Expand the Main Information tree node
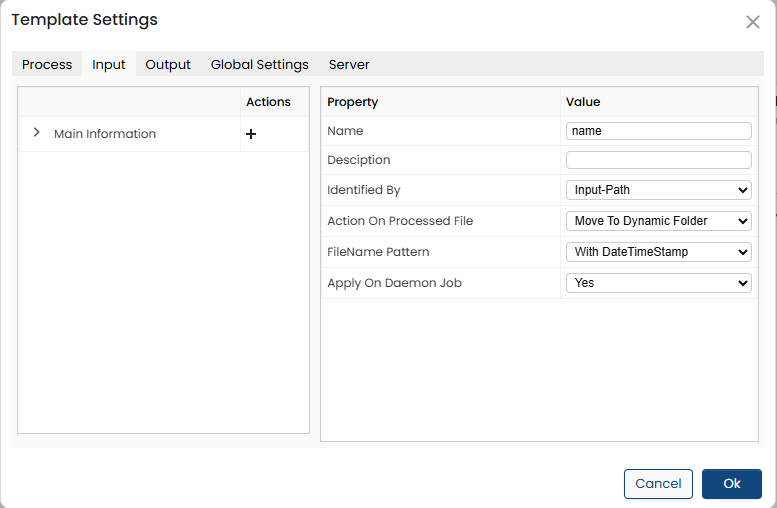The image size is (777, 508). click(37, 133)
